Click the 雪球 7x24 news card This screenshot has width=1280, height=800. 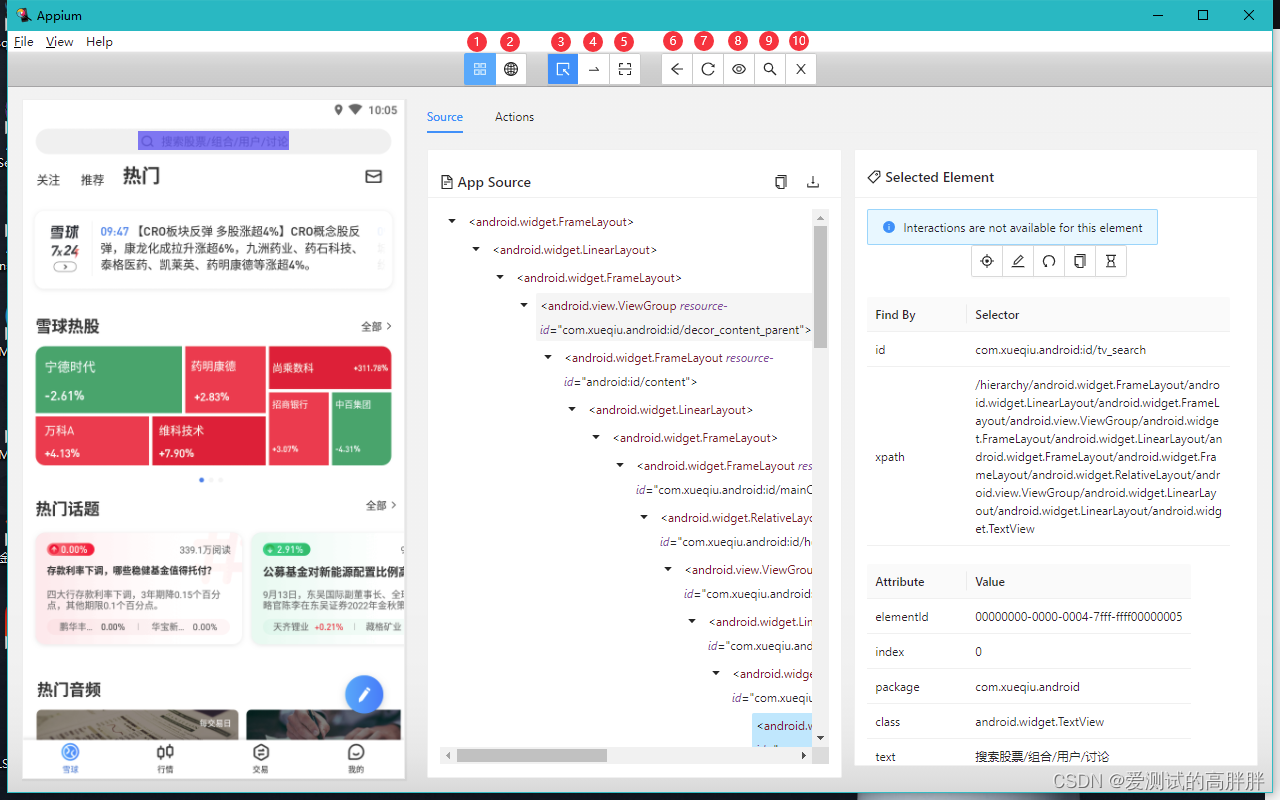pos(213,248)
